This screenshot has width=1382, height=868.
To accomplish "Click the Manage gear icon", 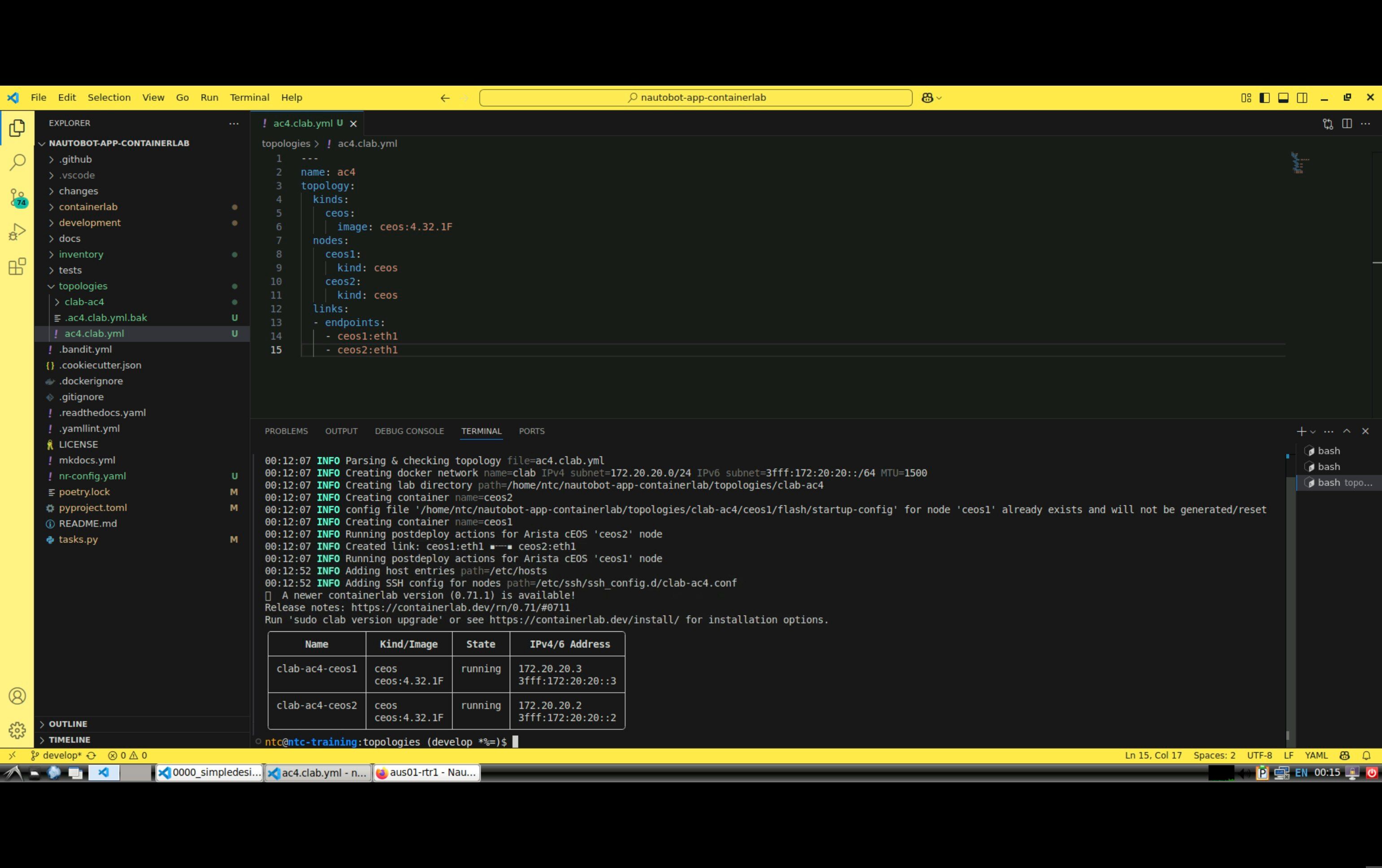I will pyautogui.click(x=17, y=730).
